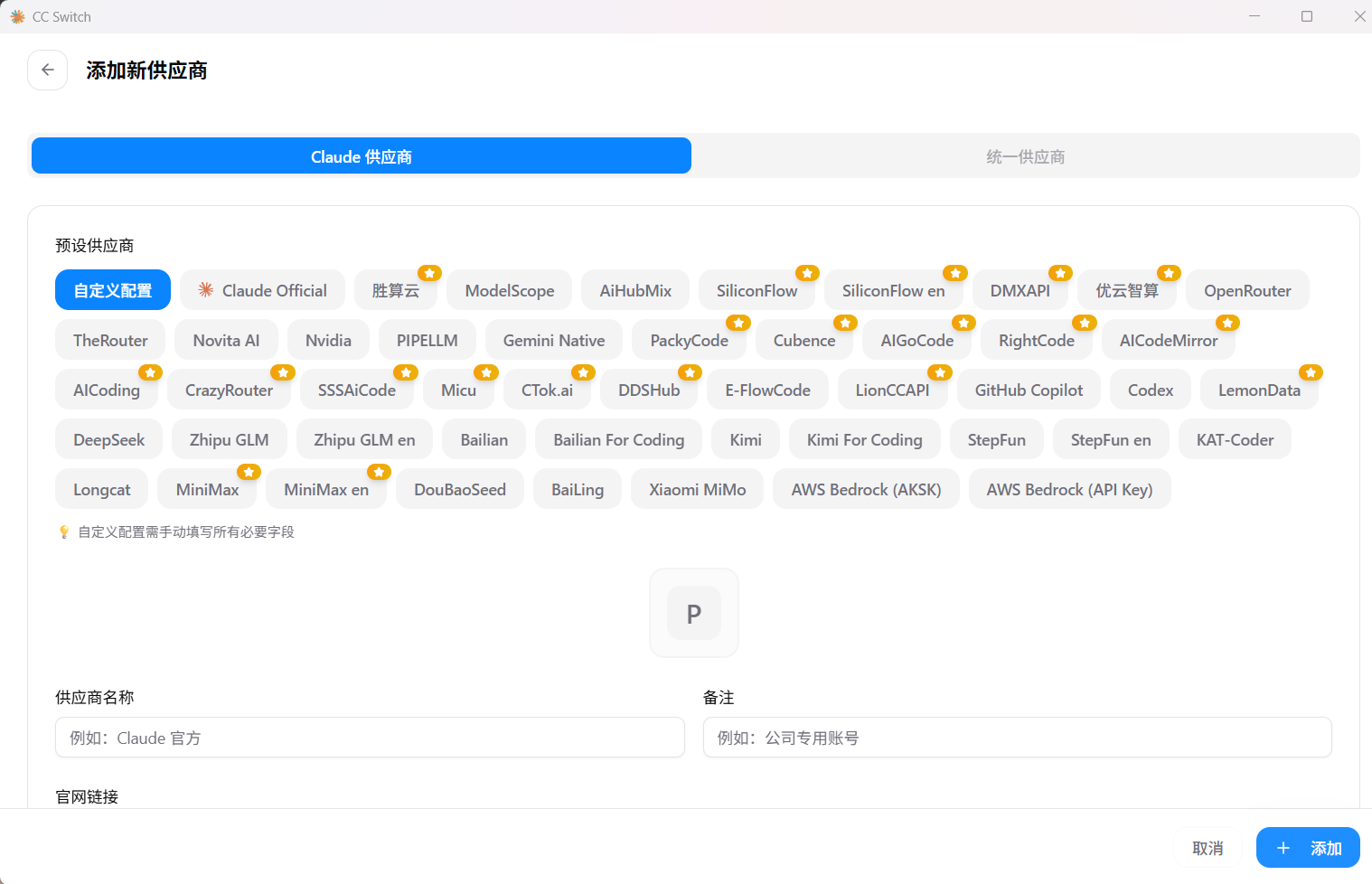
Task: Select KAT-Coder preset
Action: [1235, 439]
